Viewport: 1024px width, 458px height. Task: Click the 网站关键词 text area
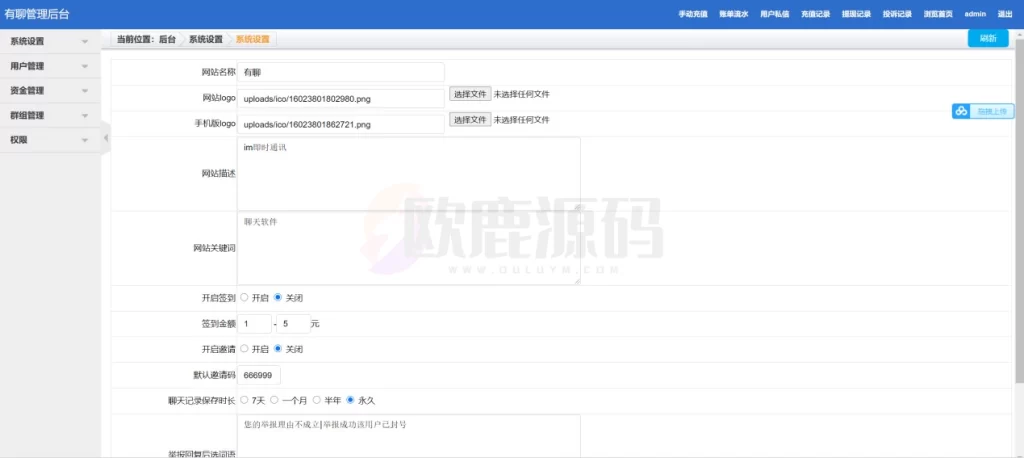click(408, 248)
